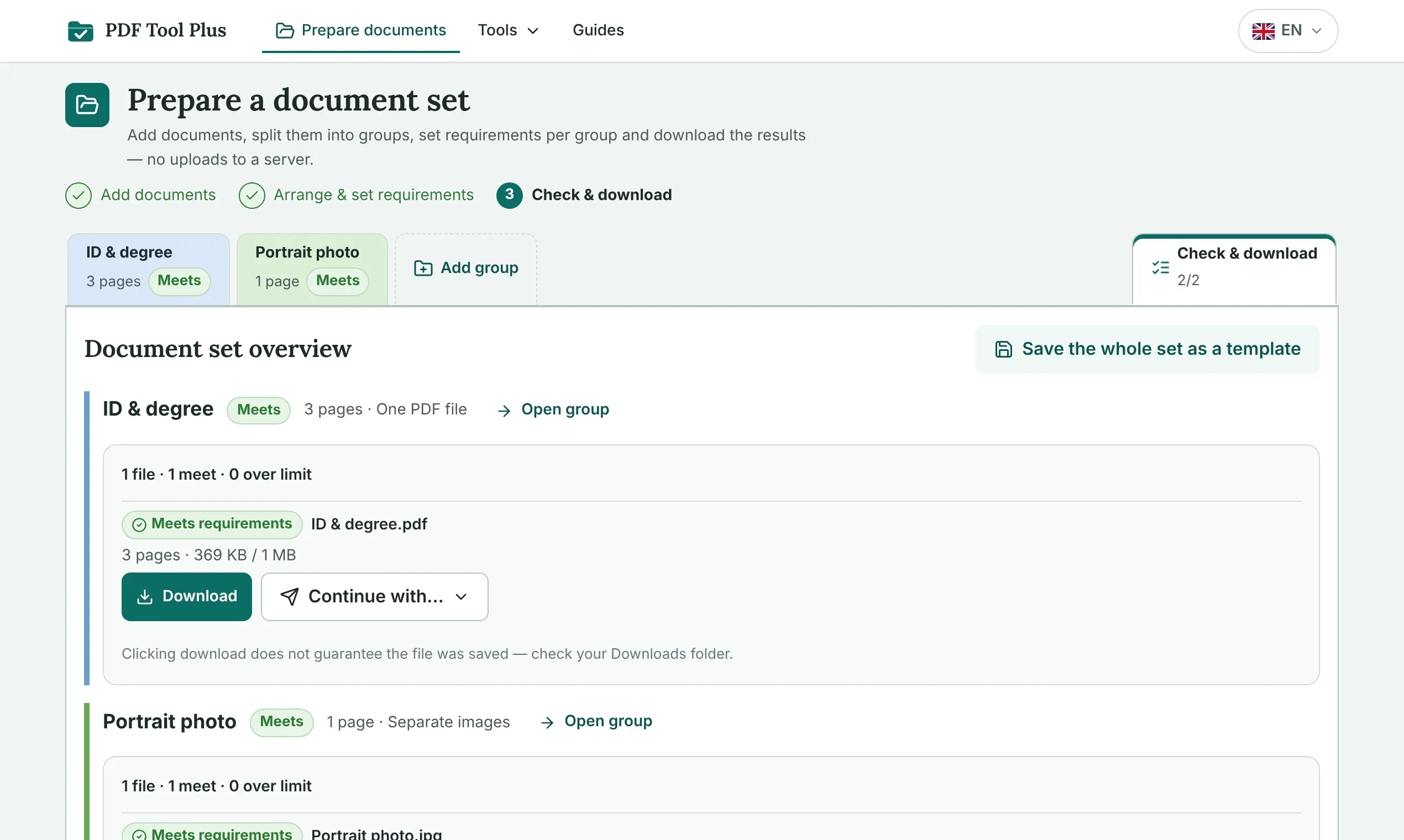Save the whole set as a template
Image resolution: width=1404 pixels, height=840 pixels.
pos(1147,349)
